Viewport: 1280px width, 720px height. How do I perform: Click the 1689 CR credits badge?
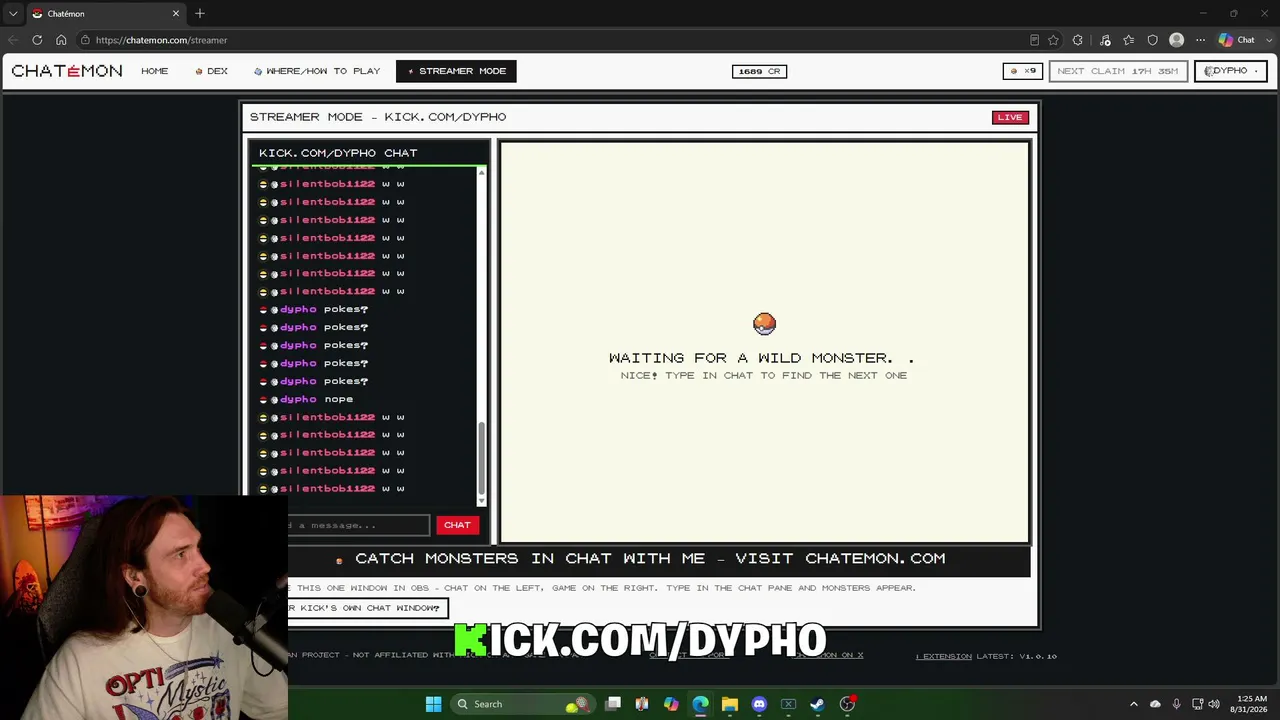759,71
